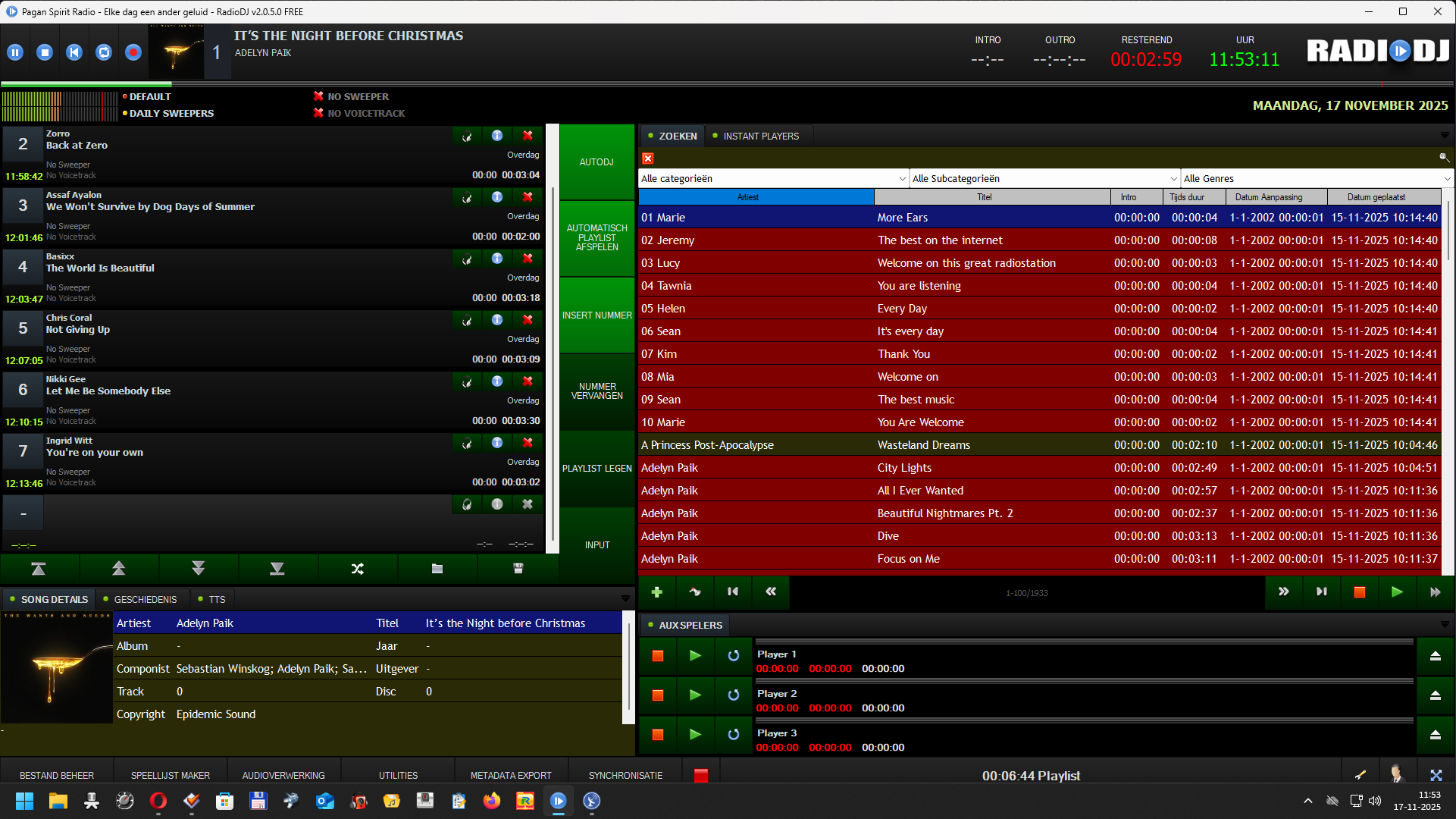Image resolution: width=1456 pixels, height=819 pixels.
Task: Click the save playlist disk icon
Action: [x=518, y=569]
